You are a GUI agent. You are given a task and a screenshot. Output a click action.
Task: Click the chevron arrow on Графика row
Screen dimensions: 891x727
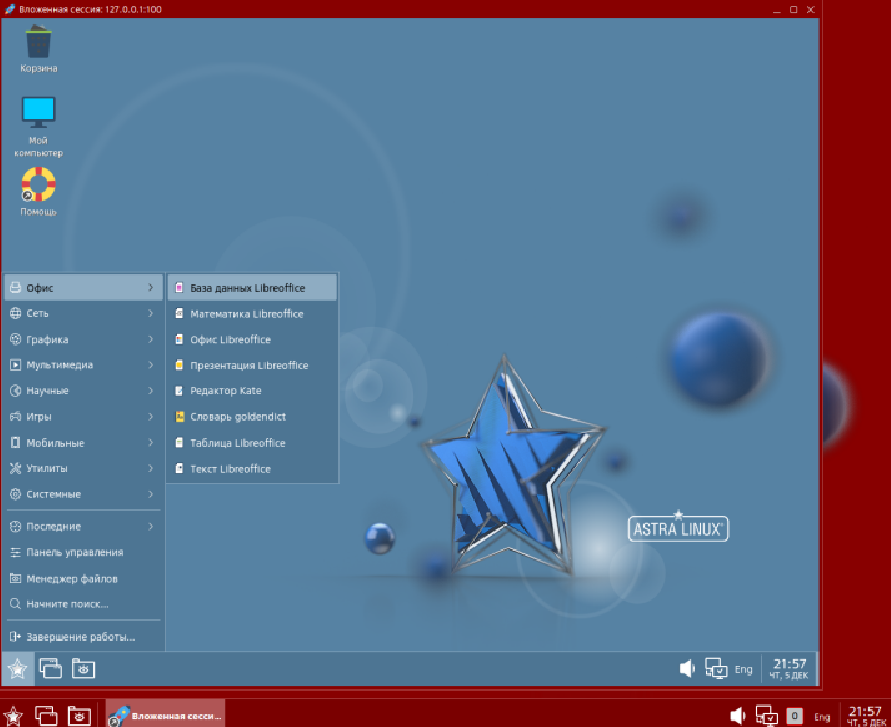click(x=151, y=339)
